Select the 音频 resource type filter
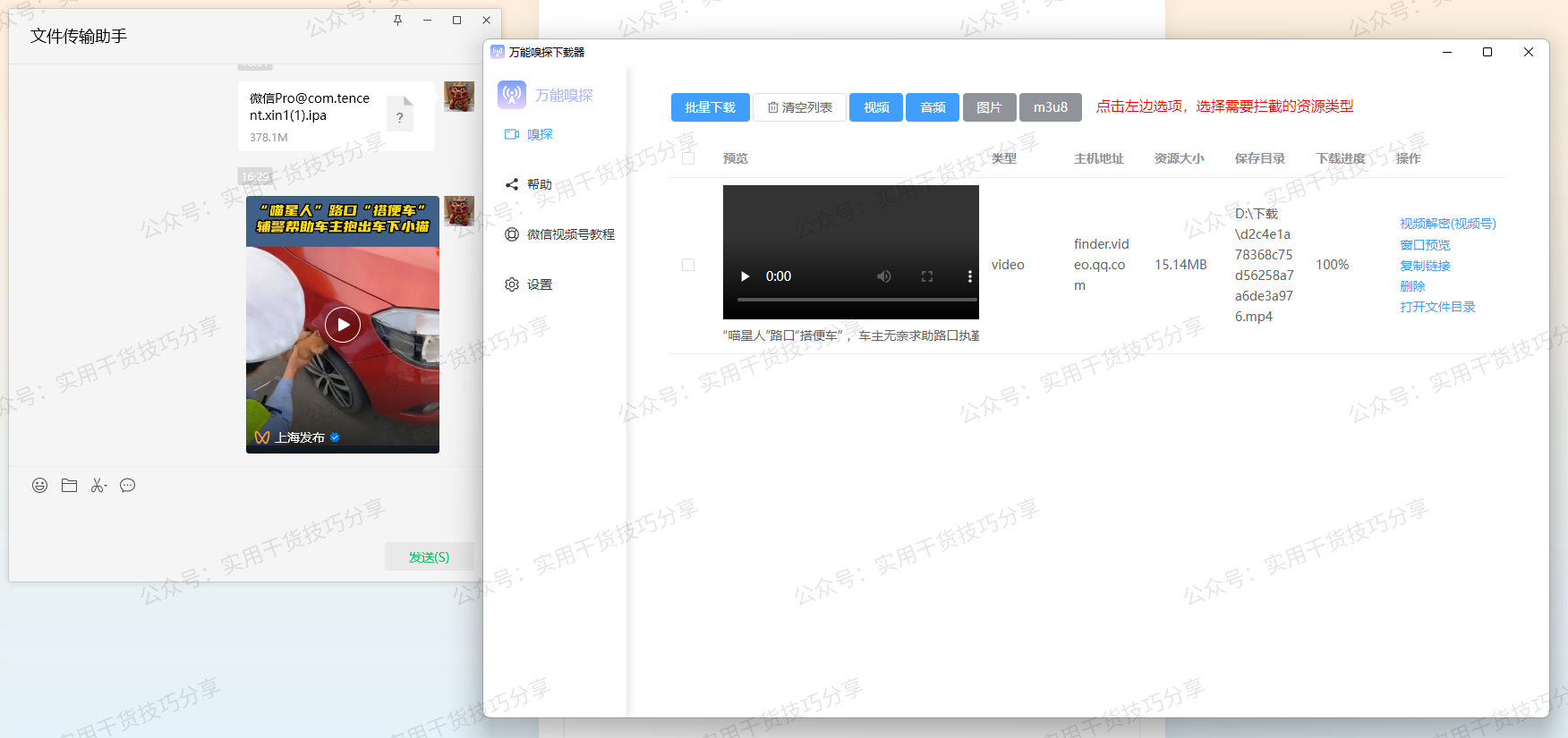The width and height of the screenshot is (1568, 738). pyautogui.click(x=933, y=107)
